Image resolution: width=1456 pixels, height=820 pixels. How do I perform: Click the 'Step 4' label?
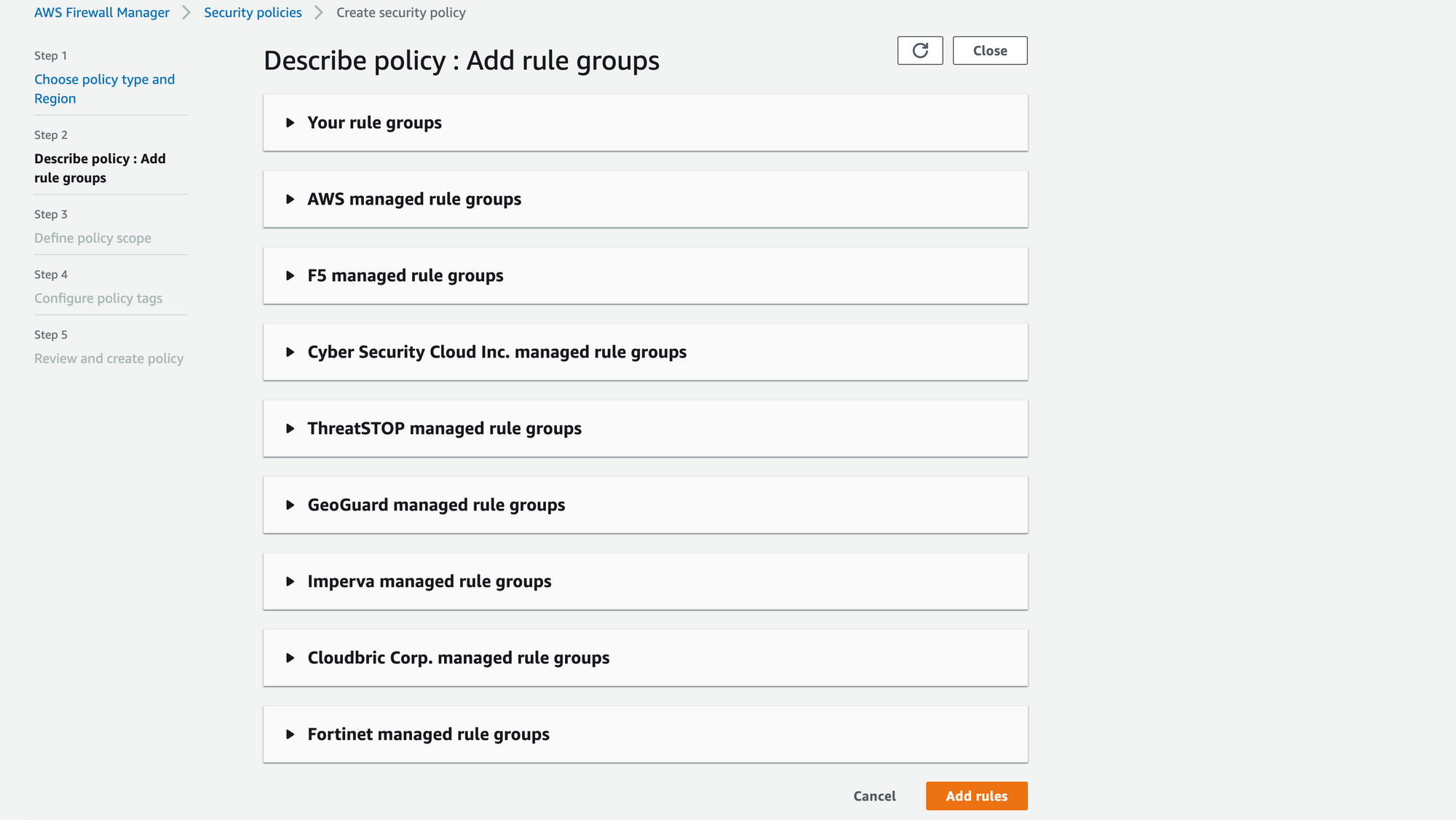50,275
